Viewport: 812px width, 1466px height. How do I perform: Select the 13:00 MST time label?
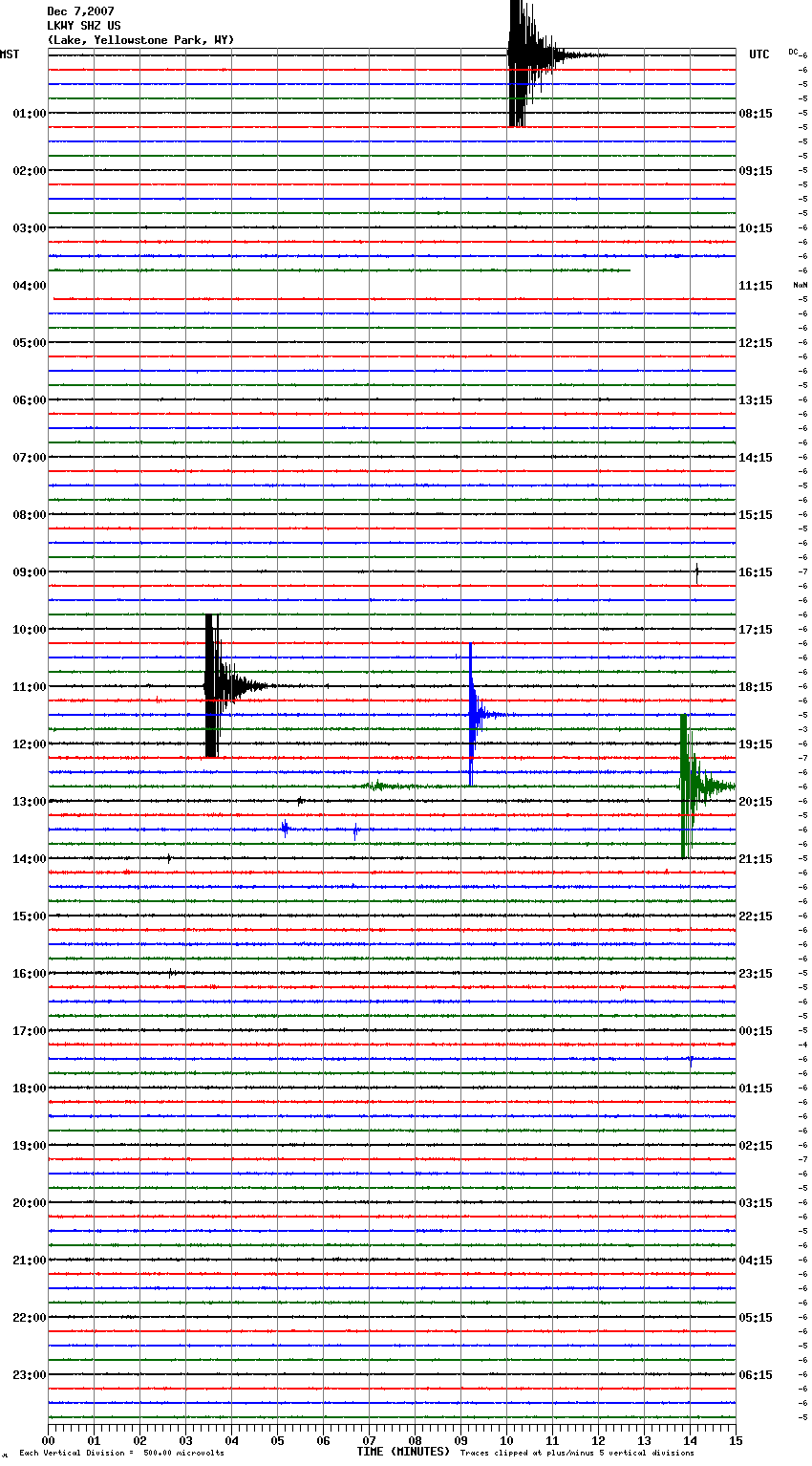[30, 802]
